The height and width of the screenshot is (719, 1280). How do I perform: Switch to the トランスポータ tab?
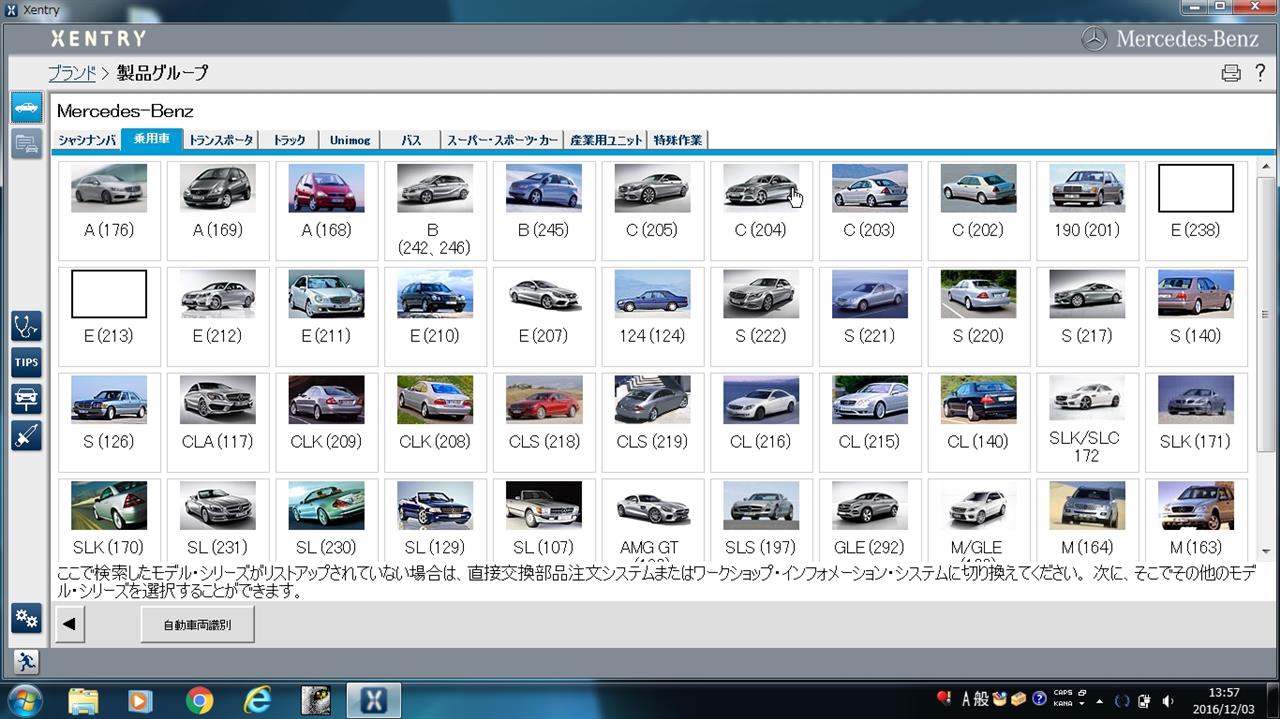(221, 140)
